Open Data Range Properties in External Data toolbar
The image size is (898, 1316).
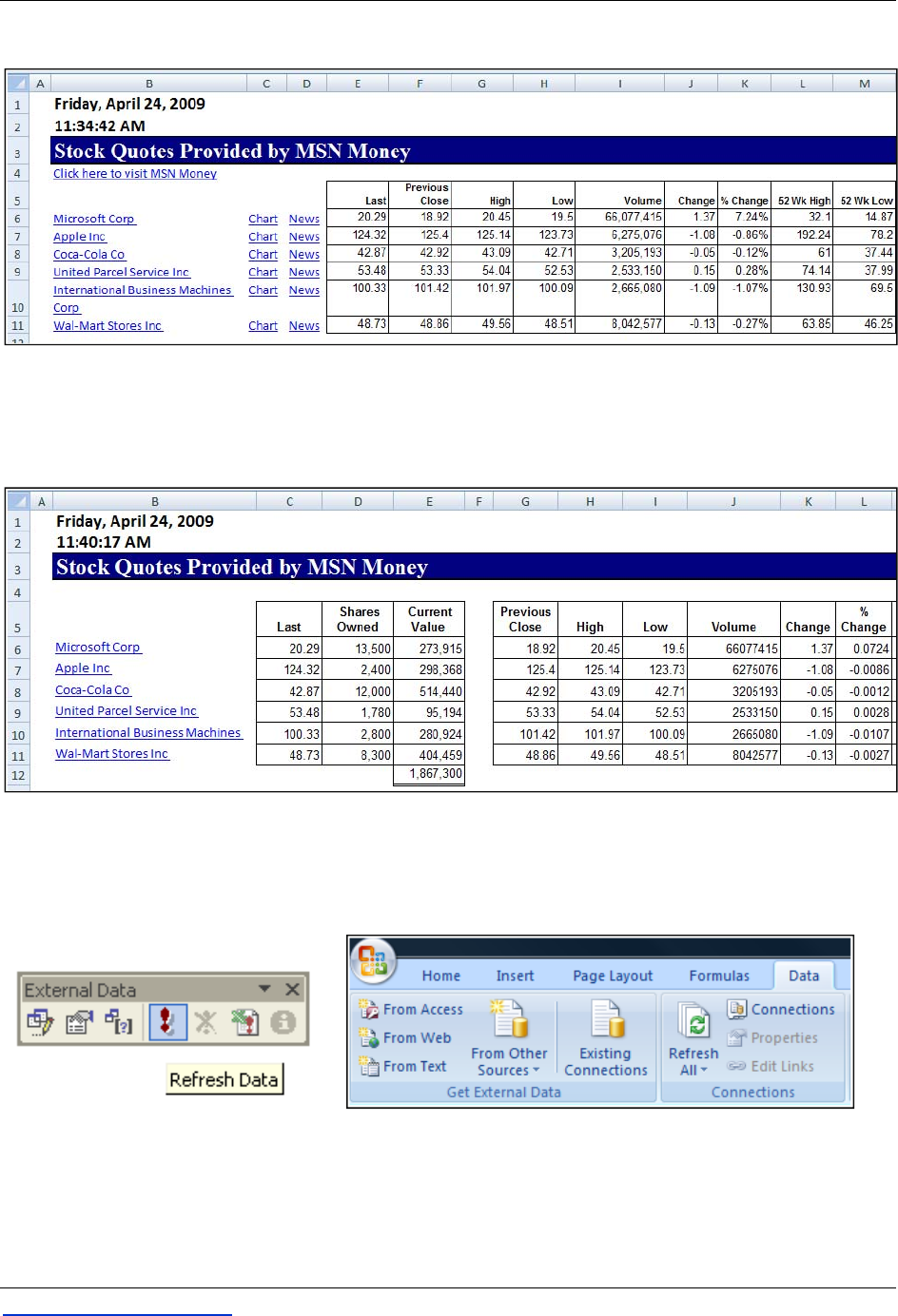coord(79,1023)
